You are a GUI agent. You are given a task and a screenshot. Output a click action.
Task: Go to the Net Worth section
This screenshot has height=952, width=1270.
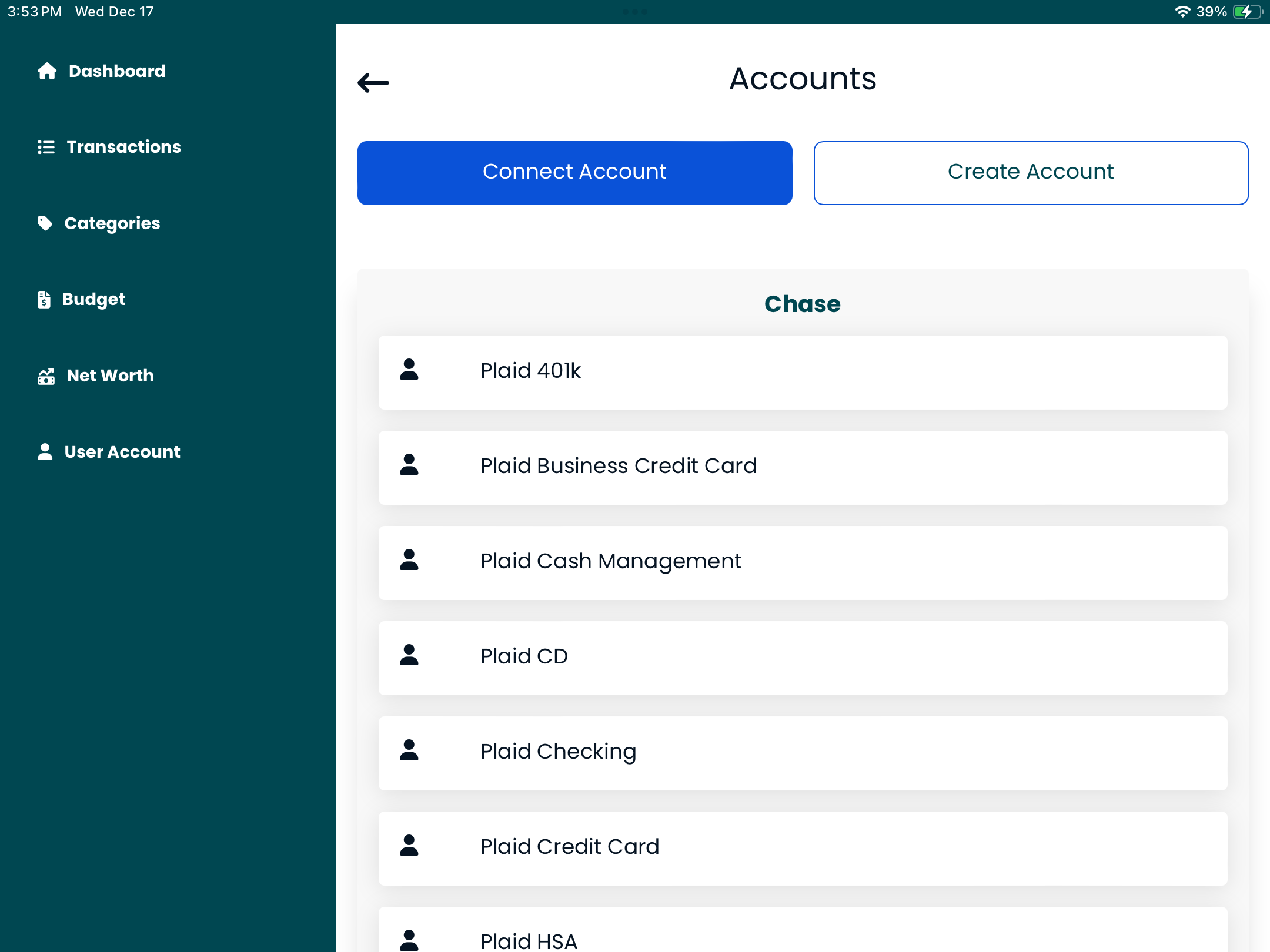(x=110, y=376)
